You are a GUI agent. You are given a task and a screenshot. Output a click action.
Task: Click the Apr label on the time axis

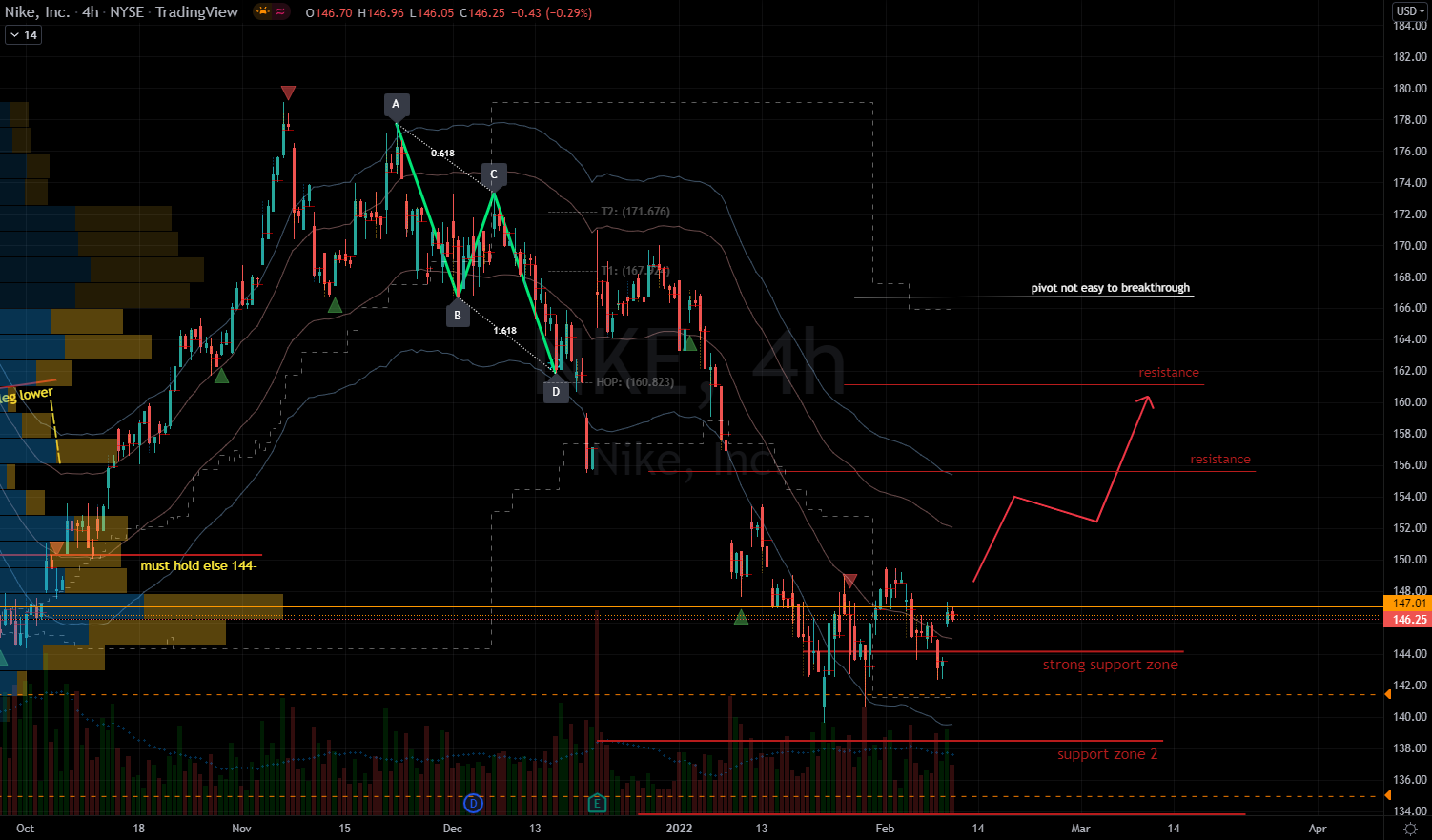(x=1318, y=829)
